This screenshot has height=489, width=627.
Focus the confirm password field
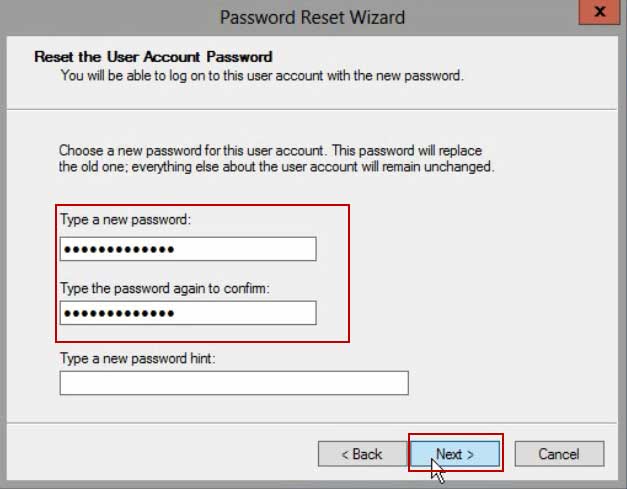point(188,313)
